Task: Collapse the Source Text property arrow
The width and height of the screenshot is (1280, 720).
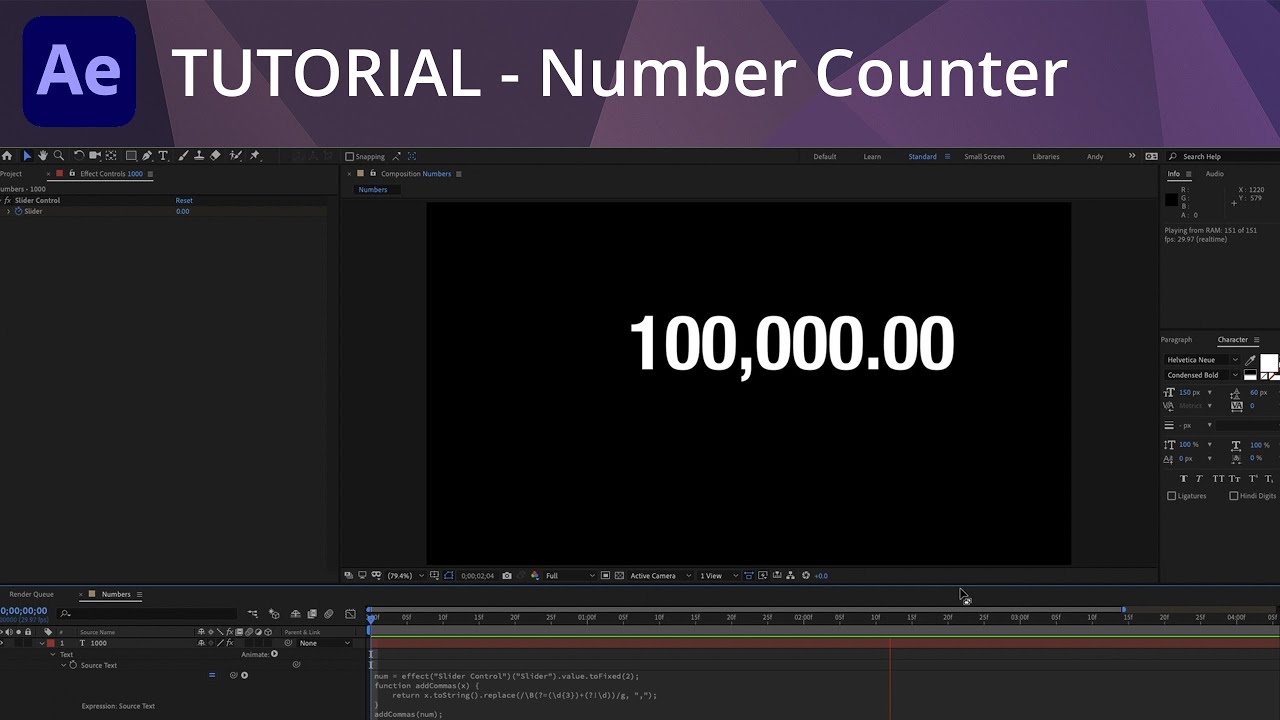Action: click(65, 665)
